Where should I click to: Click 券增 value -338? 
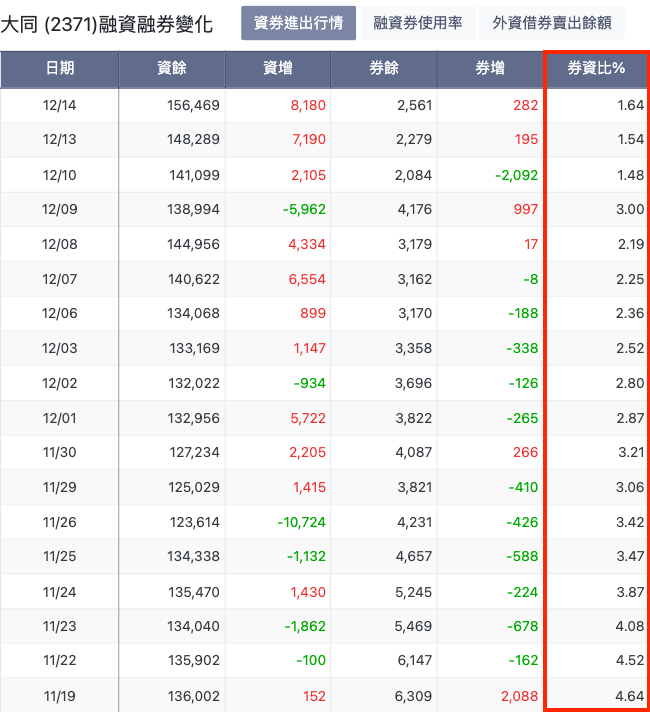[x=522, y=348]
